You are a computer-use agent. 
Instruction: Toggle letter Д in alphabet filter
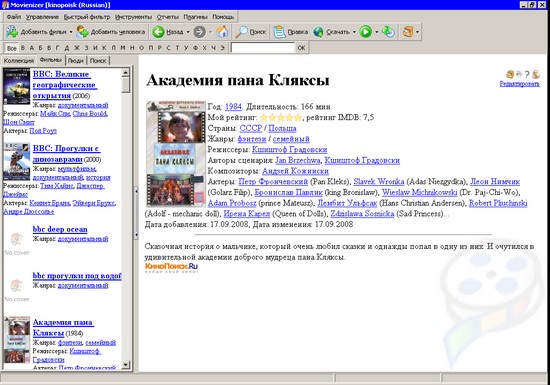click(x=67, y=48)
